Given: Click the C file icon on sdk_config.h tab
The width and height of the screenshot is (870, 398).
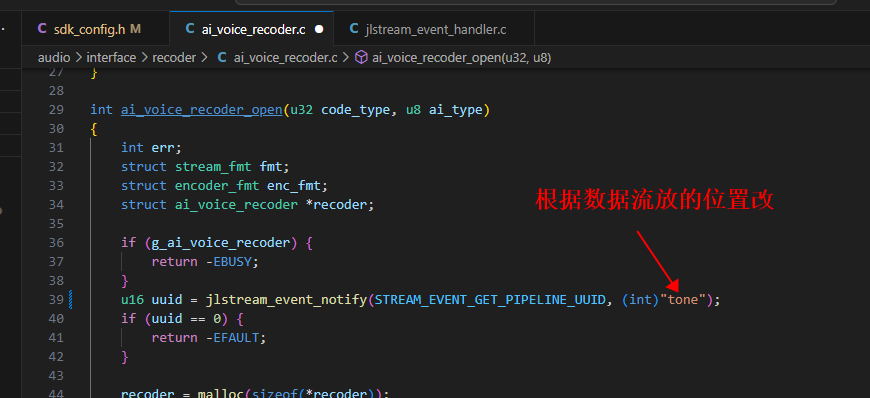Looking at the screenshot, I should pos(42,29).
